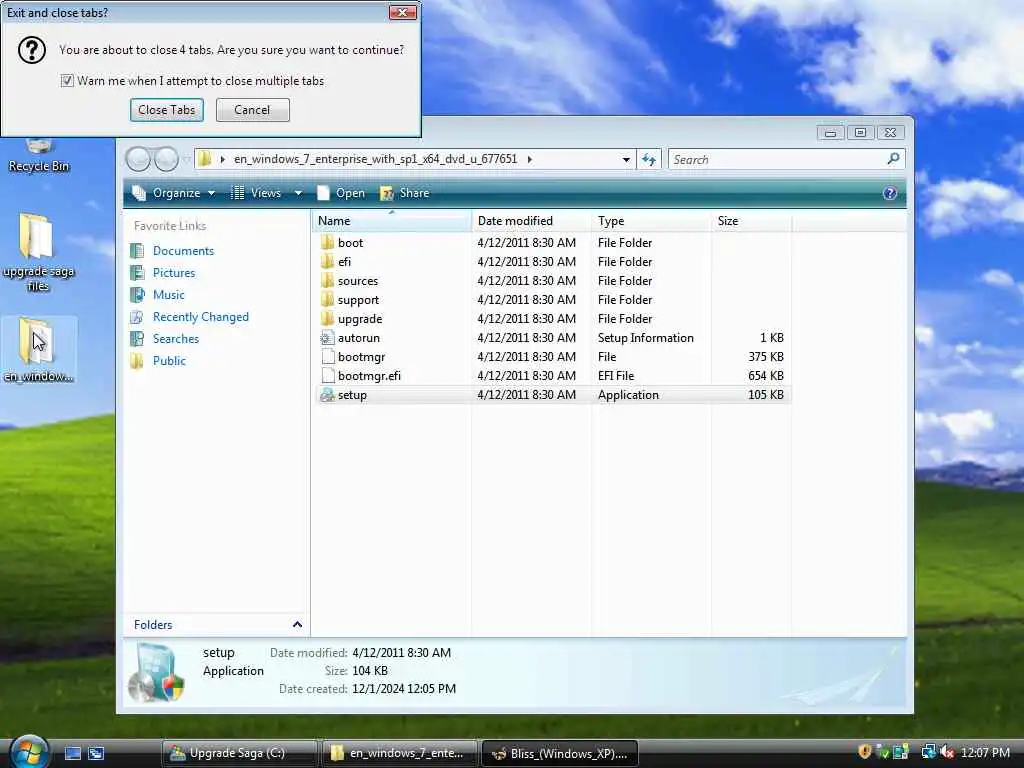Cancel the Exit and close tabs dialog

(x=252, y=110)
